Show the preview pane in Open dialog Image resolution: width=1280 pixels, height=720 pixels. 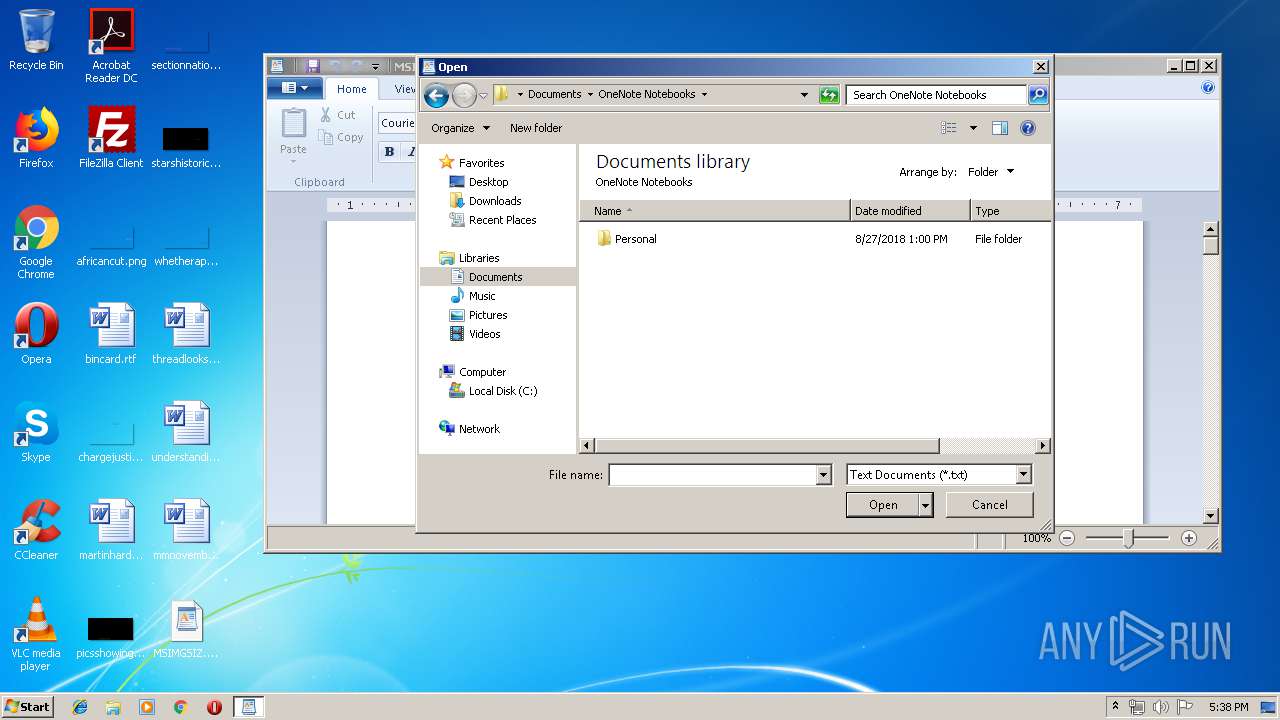(1000, 128)
